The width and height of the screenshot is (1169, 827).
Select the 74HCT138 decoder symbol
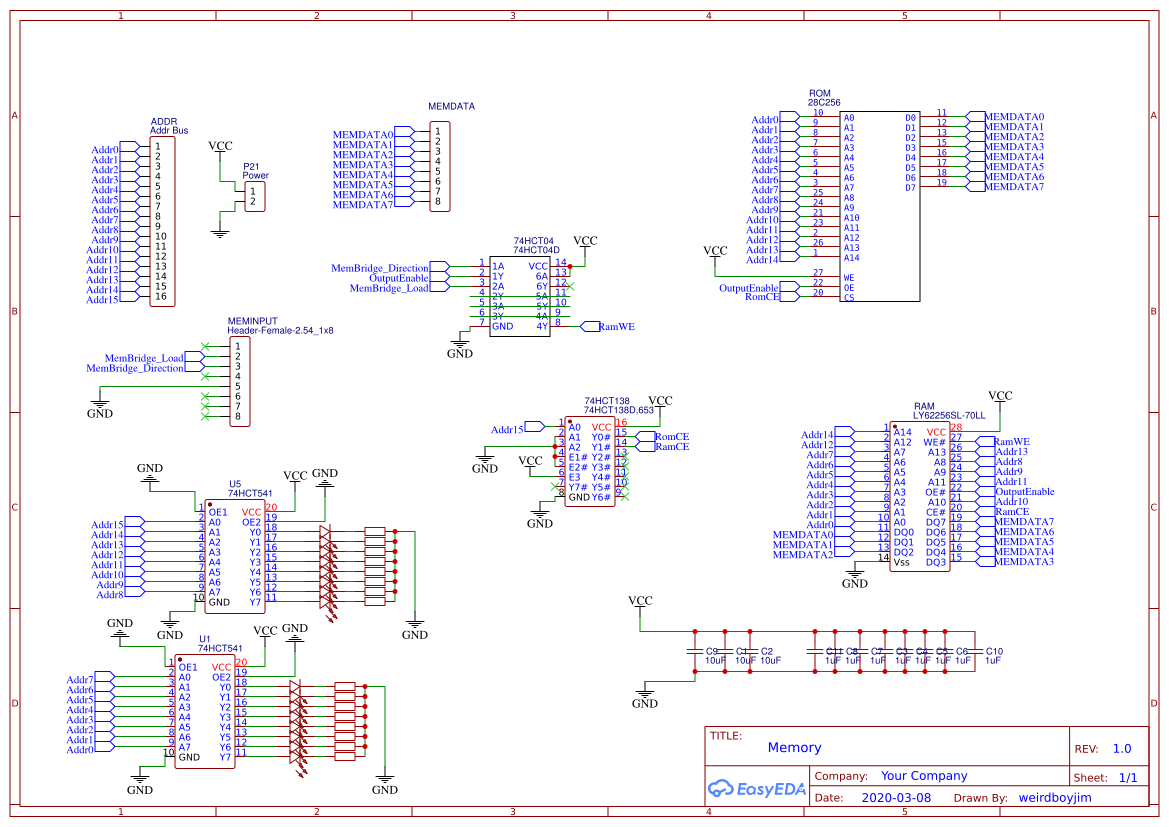pyautogui.click(x=590, y=460)
